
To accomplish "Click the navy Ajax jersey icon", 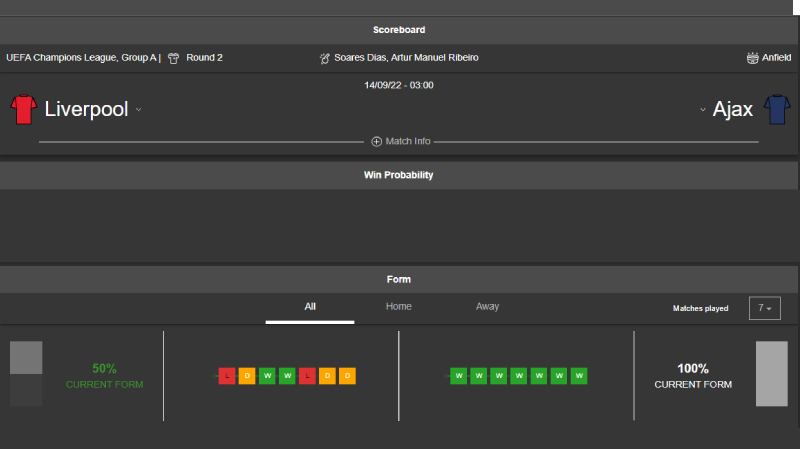I will 777,109.
